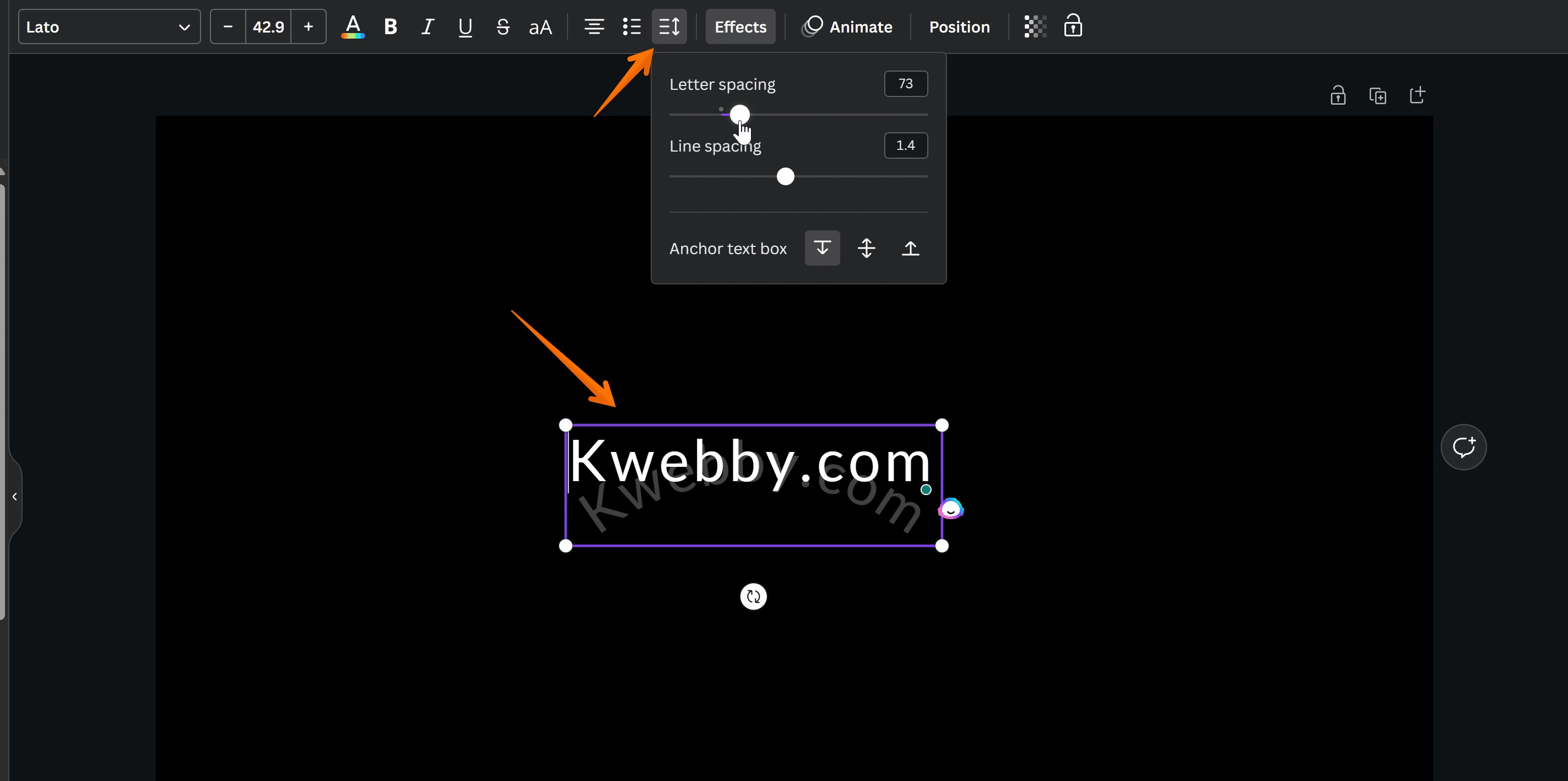
Task: Select the italic formatting icon
Action: tap(427, 26)
